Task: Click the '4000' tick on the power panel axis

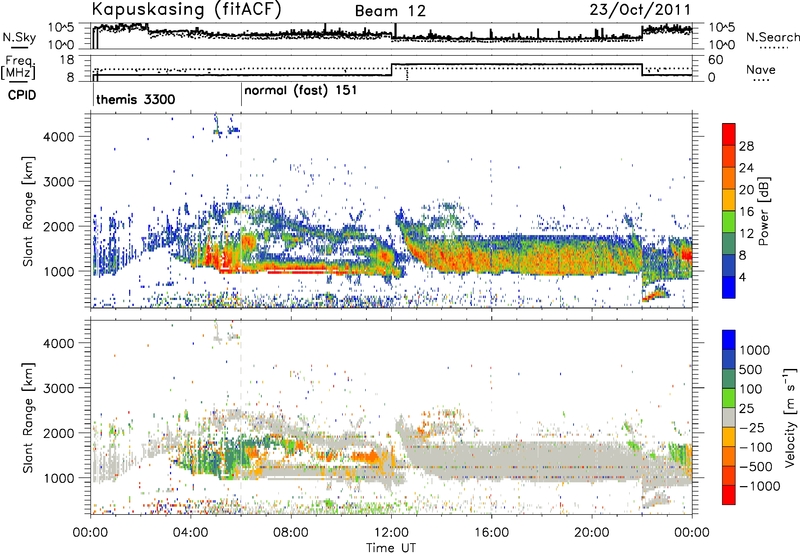Action: 59,136
